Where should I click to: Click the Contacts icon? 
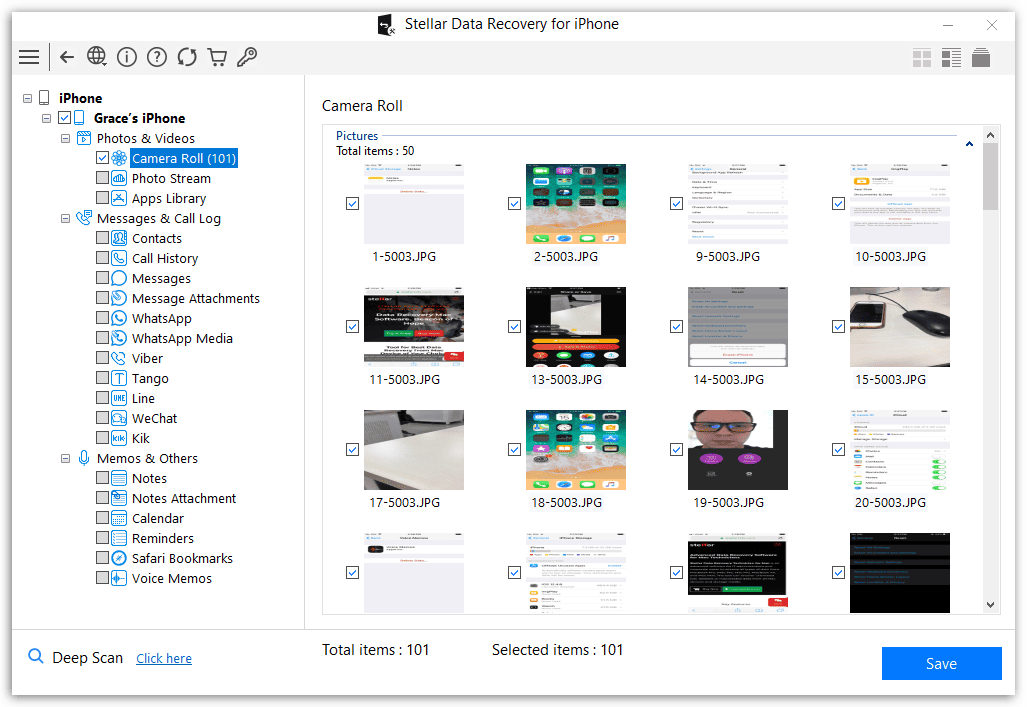point(119,238)
